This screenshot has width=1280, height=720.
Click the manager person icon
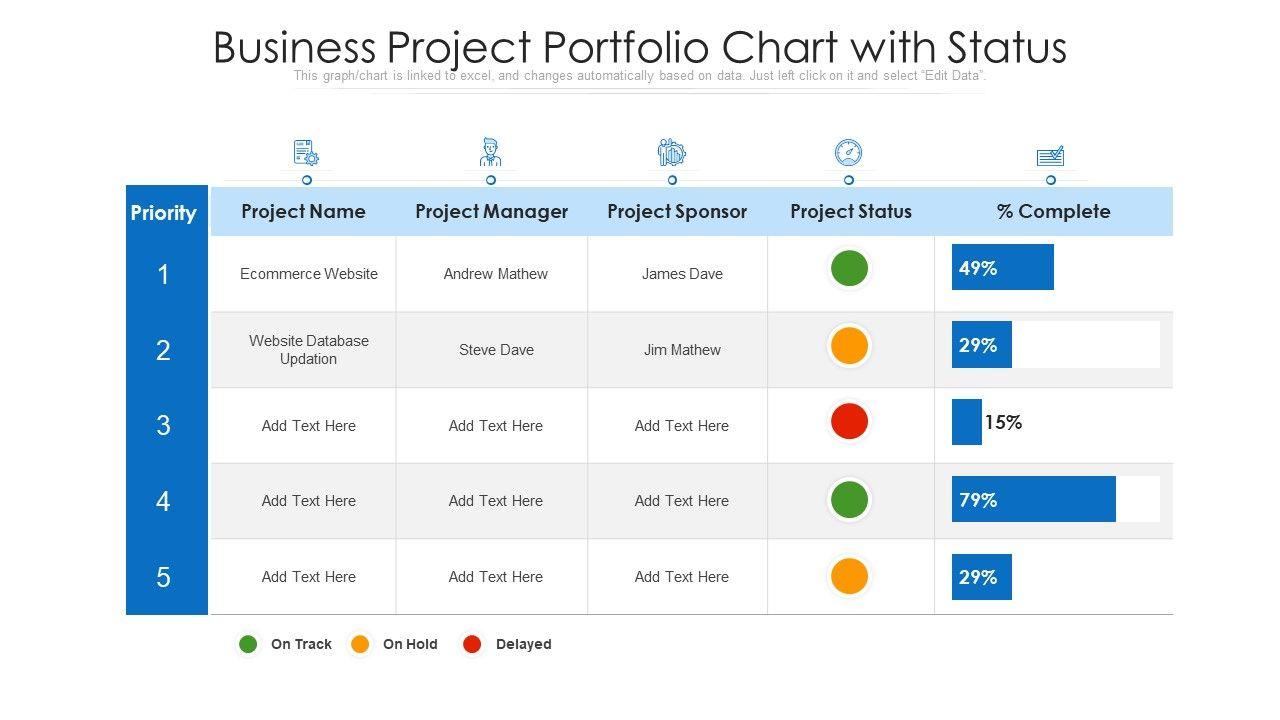tap(490, 153)
